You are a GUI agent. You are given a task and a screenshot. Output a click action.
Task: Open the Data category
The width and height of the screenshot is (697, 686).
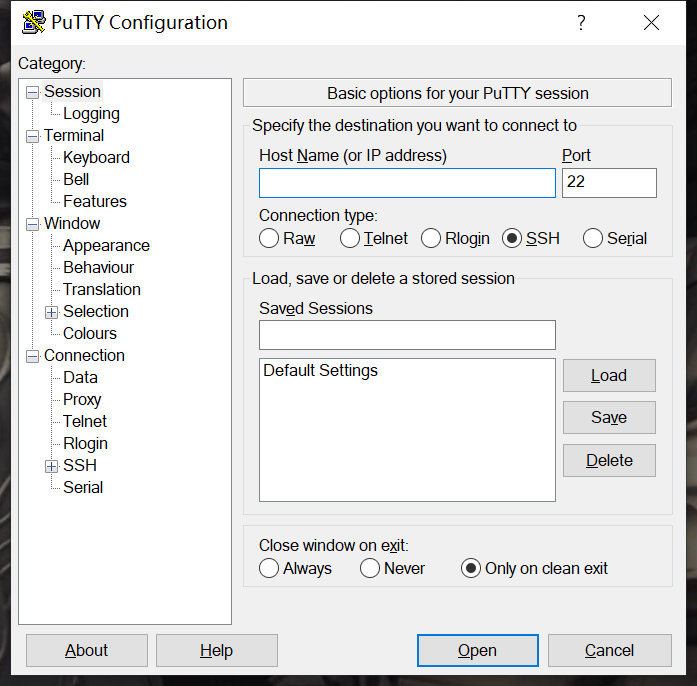80,377
